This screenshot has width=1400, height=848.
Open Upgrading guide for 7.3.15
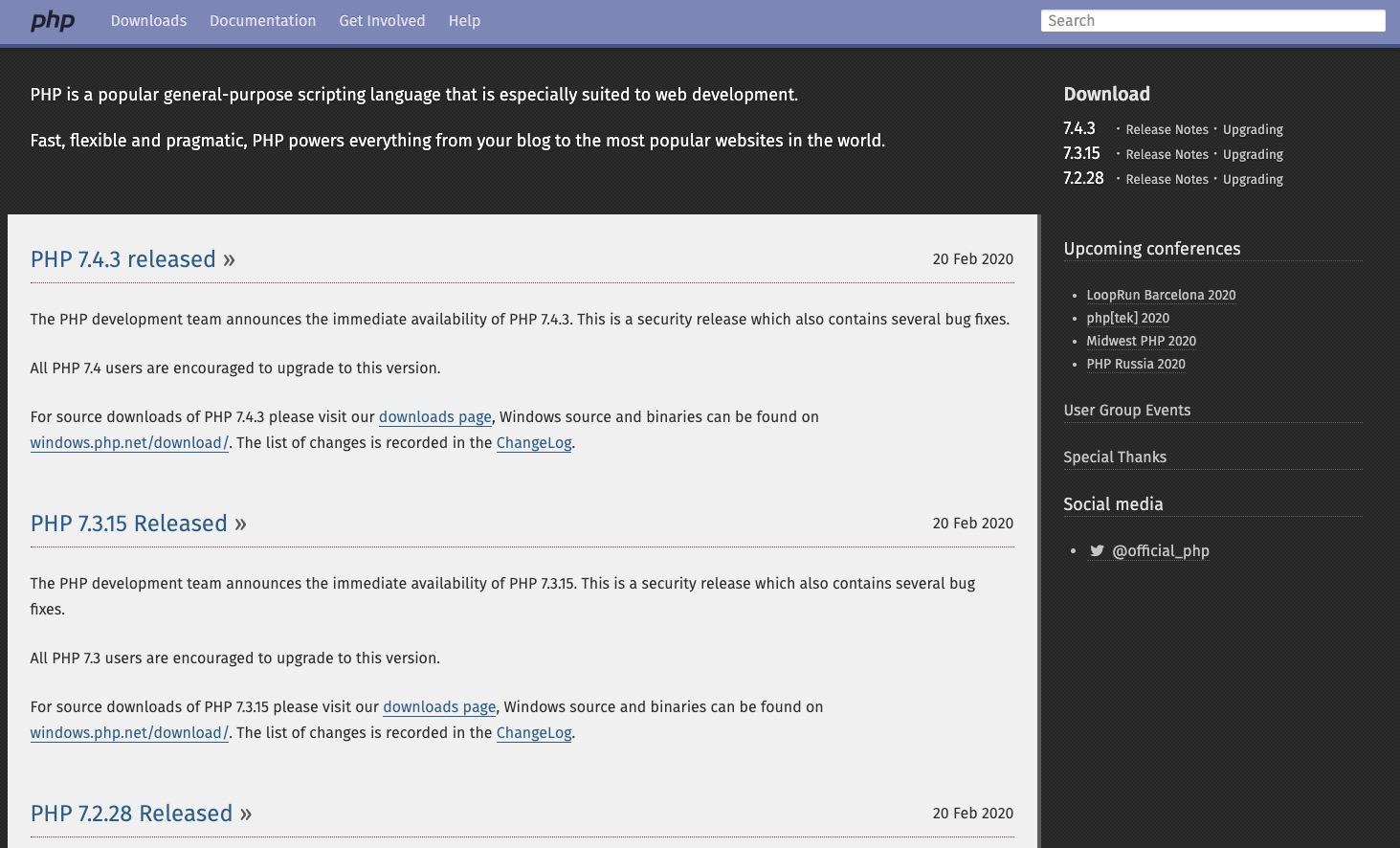point(1253,154)
